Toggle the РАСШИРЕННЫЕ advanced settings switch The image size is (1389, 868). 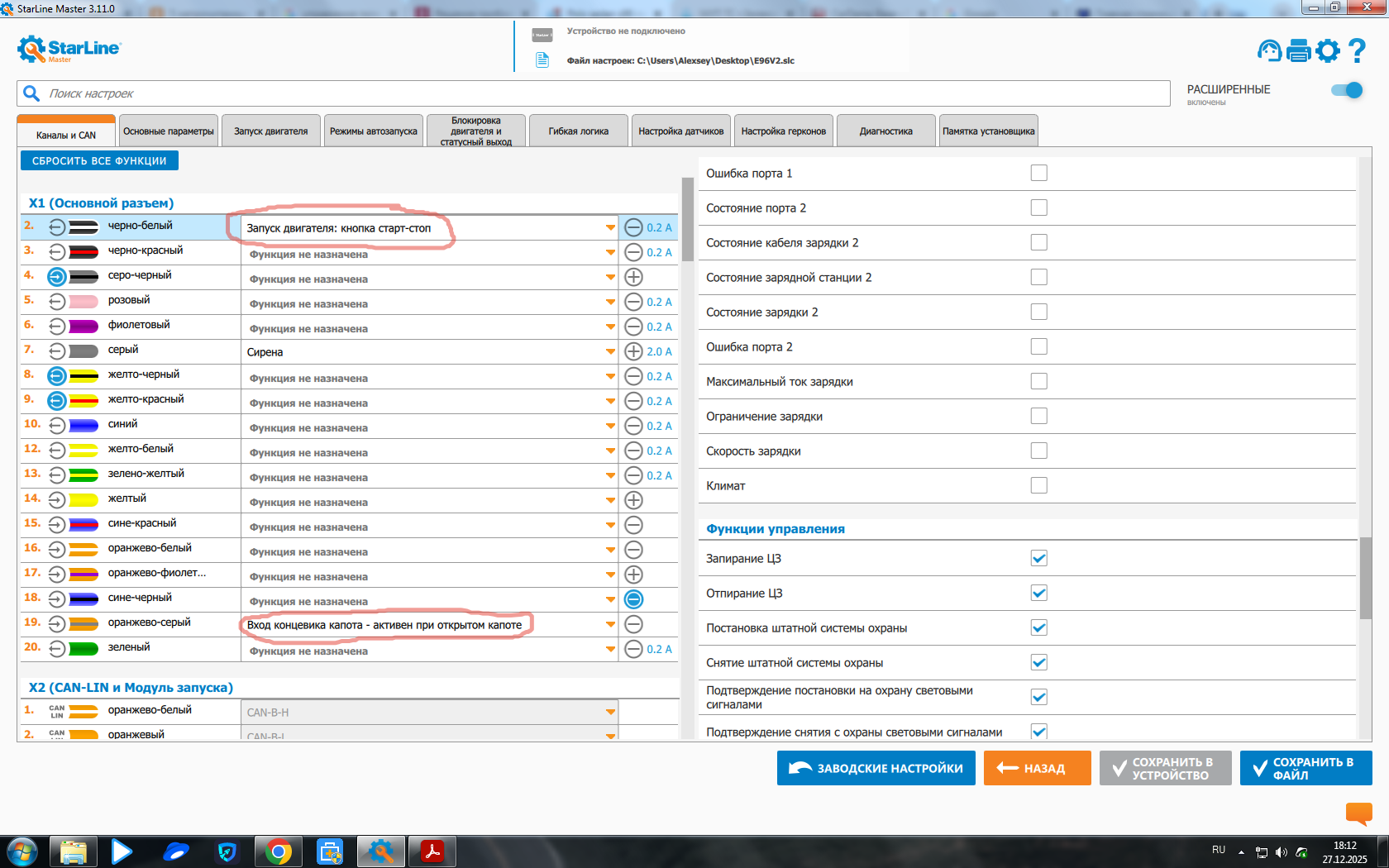[1347, 90]
